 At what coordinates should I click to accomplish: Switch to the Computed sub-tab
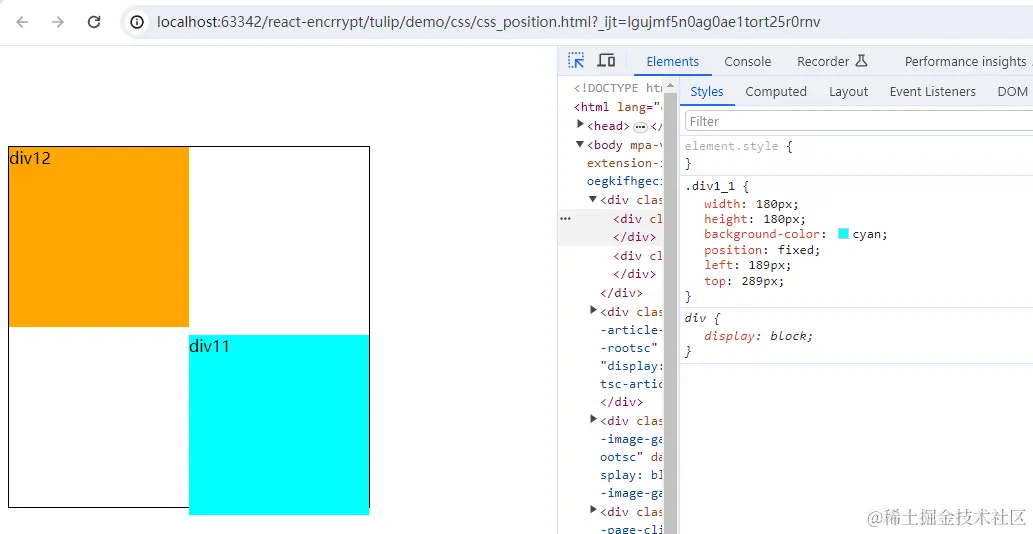(x=776, y=92)
